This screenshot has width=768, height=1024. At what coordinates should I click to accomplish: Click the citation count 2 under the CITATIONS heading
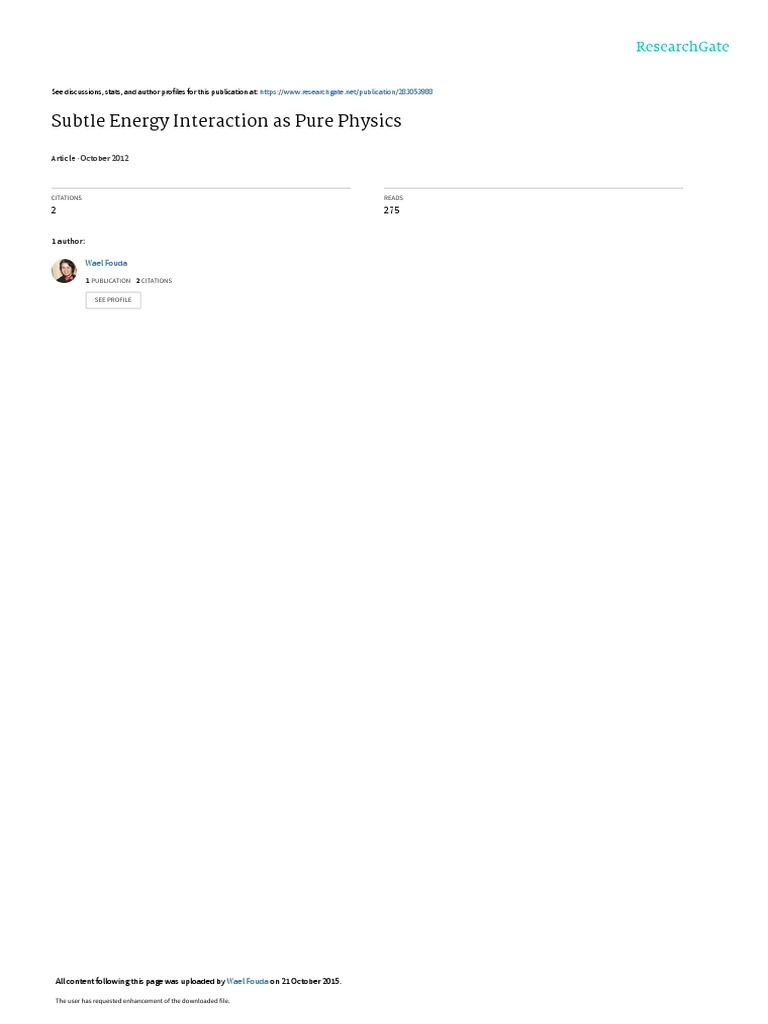click(54, 210)
